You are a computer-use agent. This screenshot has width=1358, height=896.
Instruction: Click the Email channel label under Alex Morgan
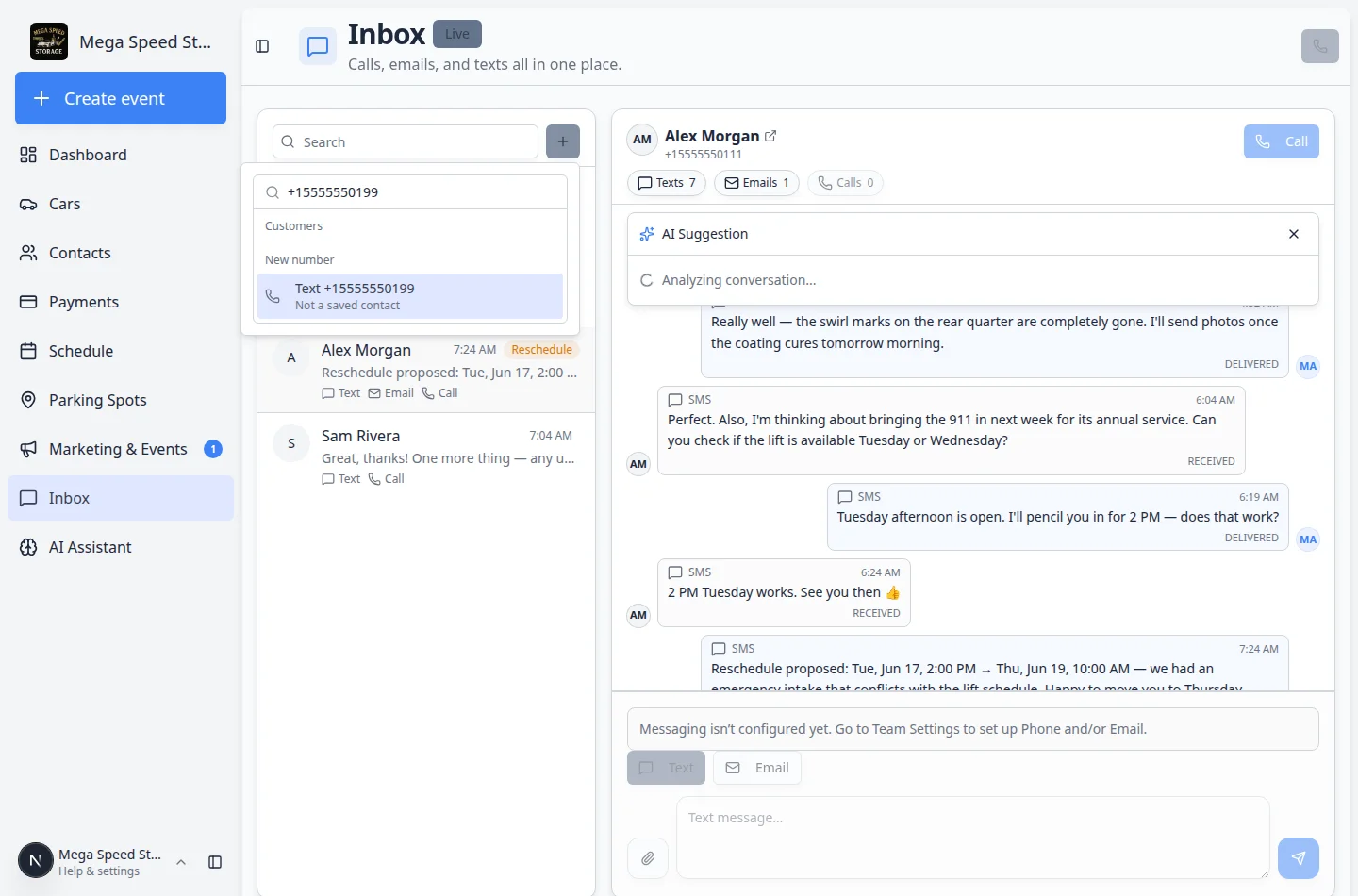pos(390,393)
